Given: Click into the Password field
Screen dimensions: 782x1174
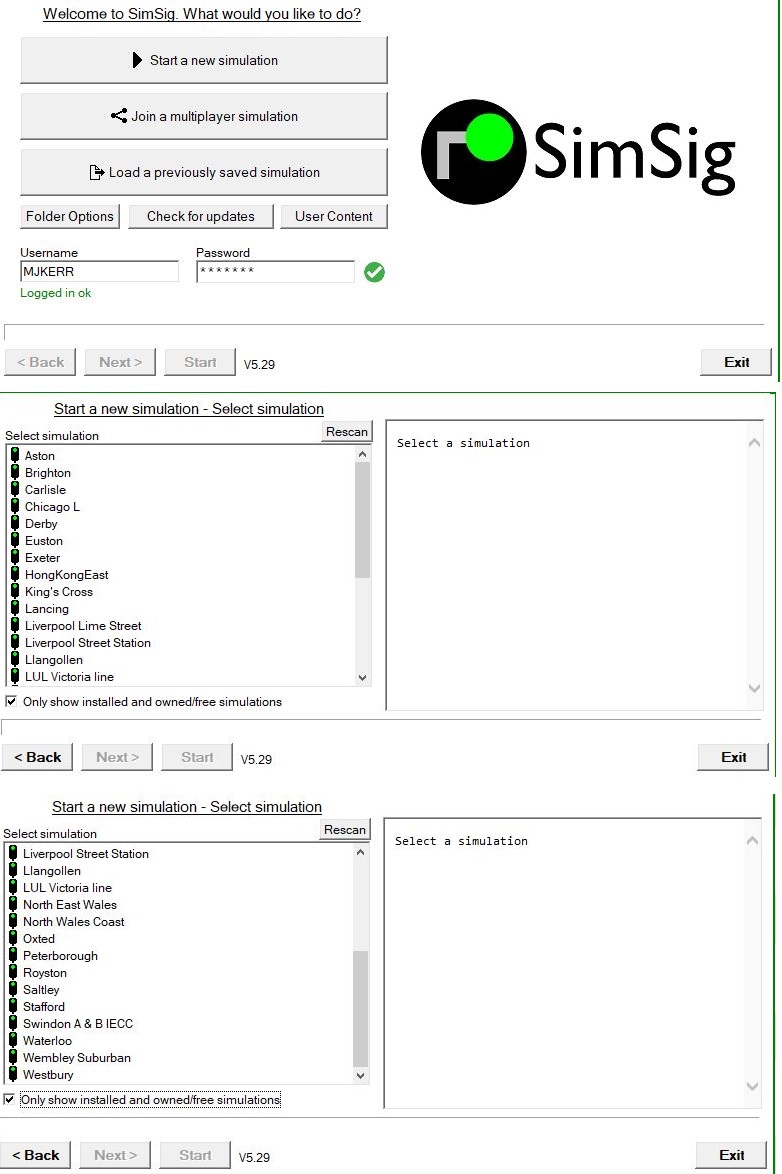Looking at the screenshot, I should 275,271.
